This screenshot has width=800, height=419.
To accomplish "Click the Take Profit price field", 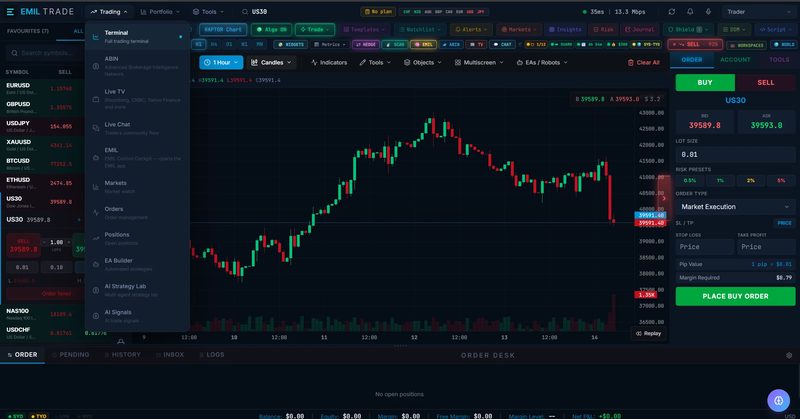I will coord(766,247).
